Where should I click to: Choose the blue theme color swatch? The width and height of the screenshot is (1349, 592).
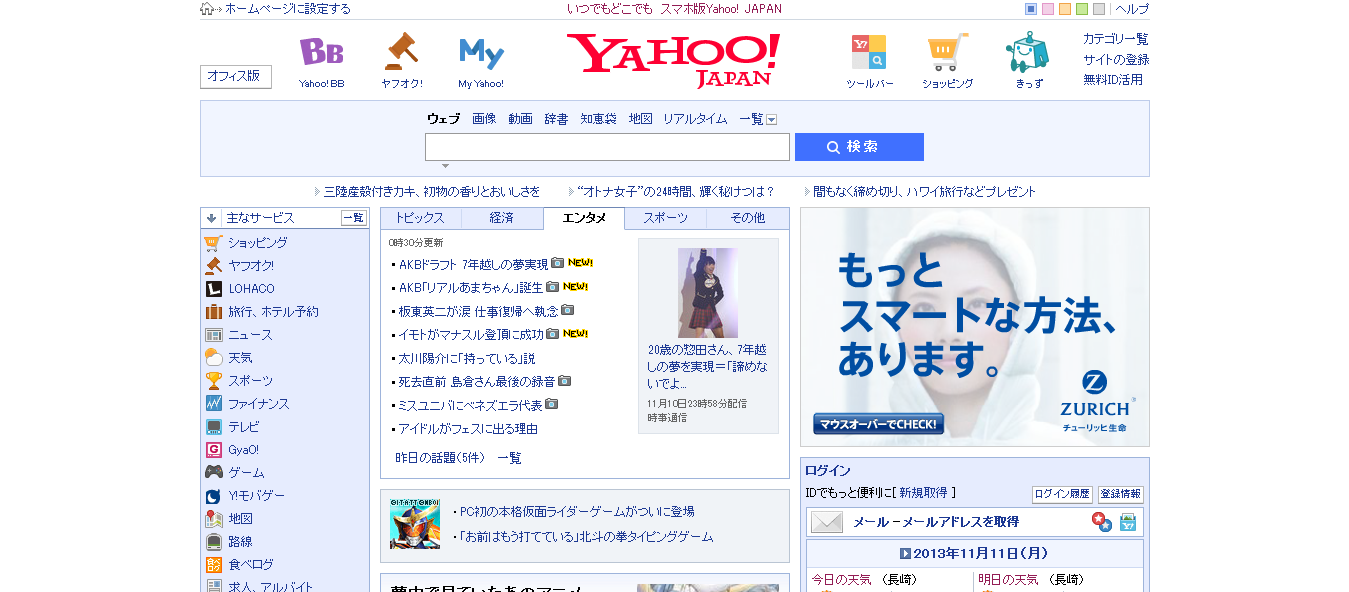coord(1031,9)
